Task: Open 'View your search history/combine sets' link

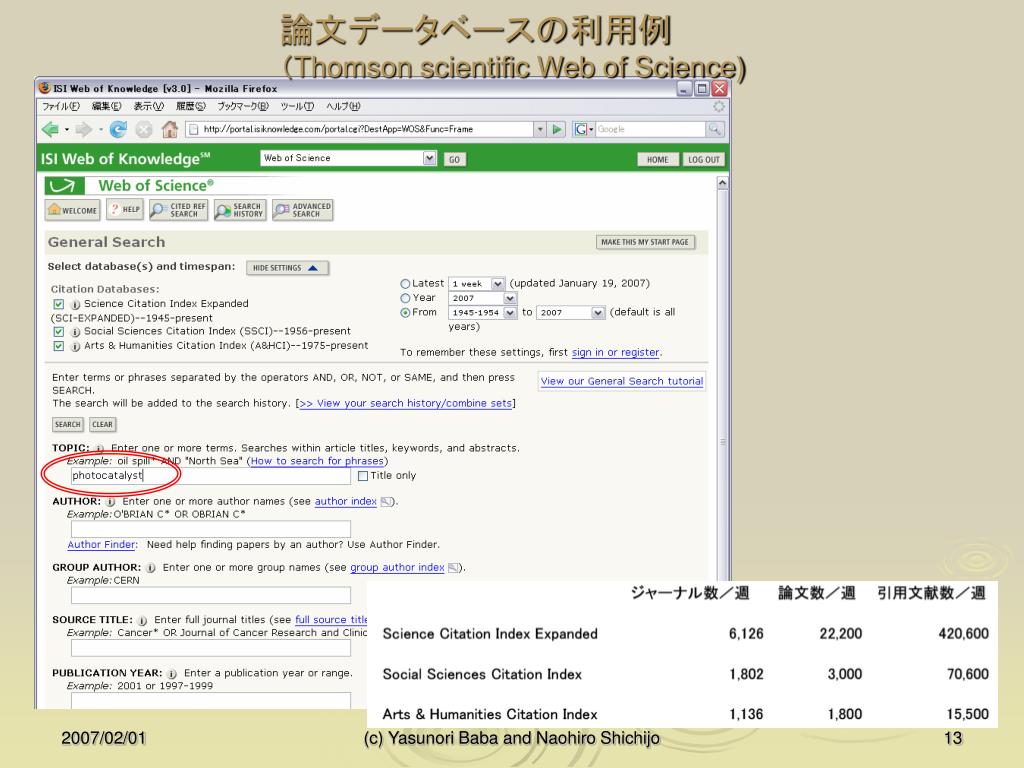Action: [x=405, y=404]
